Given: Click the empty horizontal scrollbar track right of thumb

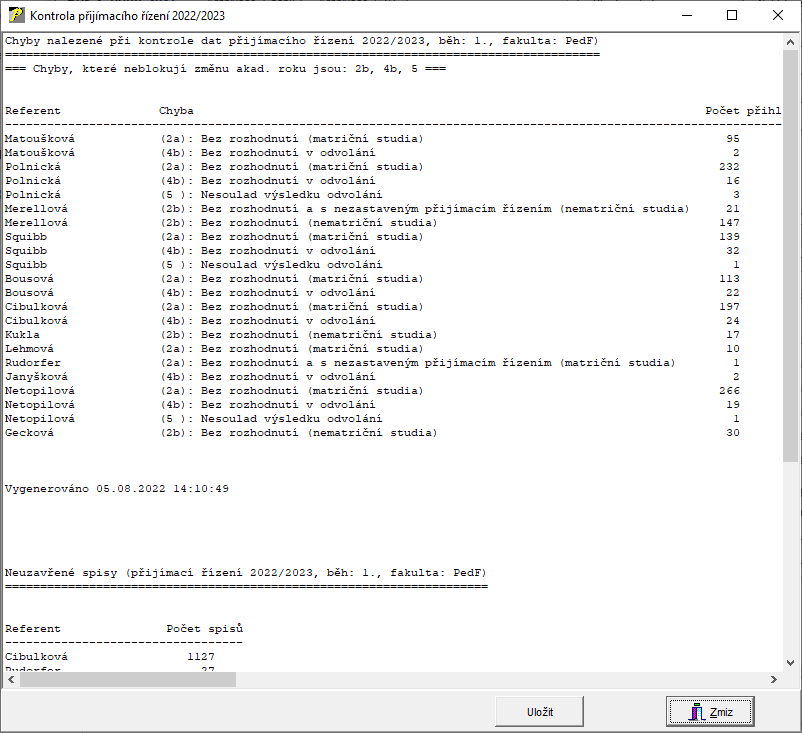Looking at the screenshot, I should click(x=500, y=679).
